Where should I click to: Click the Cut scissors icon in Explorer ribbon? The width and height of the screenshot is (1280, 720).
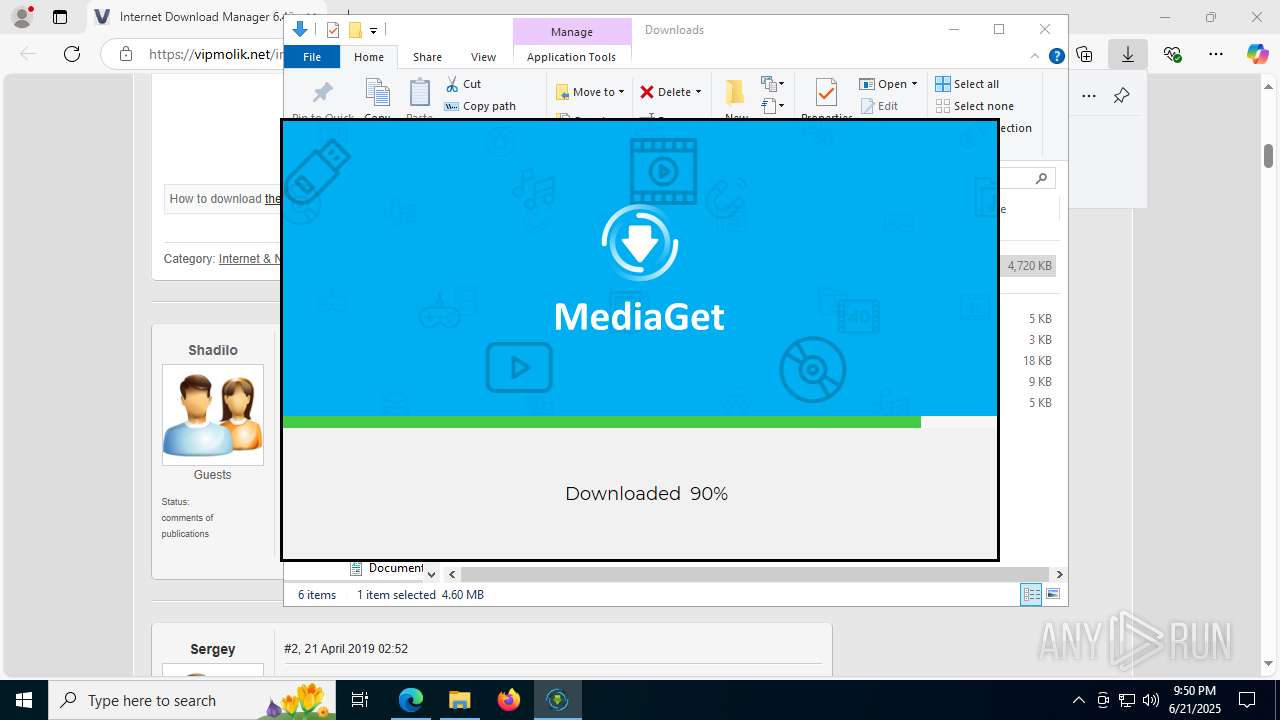pos(452,84)
